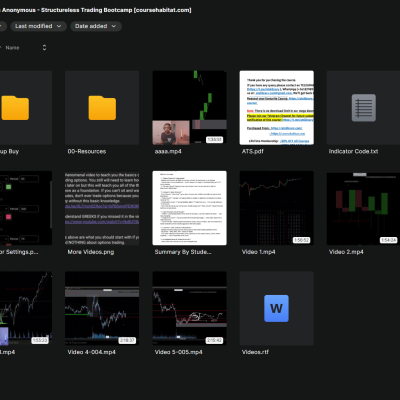
Task: Open the indicator Settings image thumbnail
Action: pyautogui.click(x=26, y=208)
